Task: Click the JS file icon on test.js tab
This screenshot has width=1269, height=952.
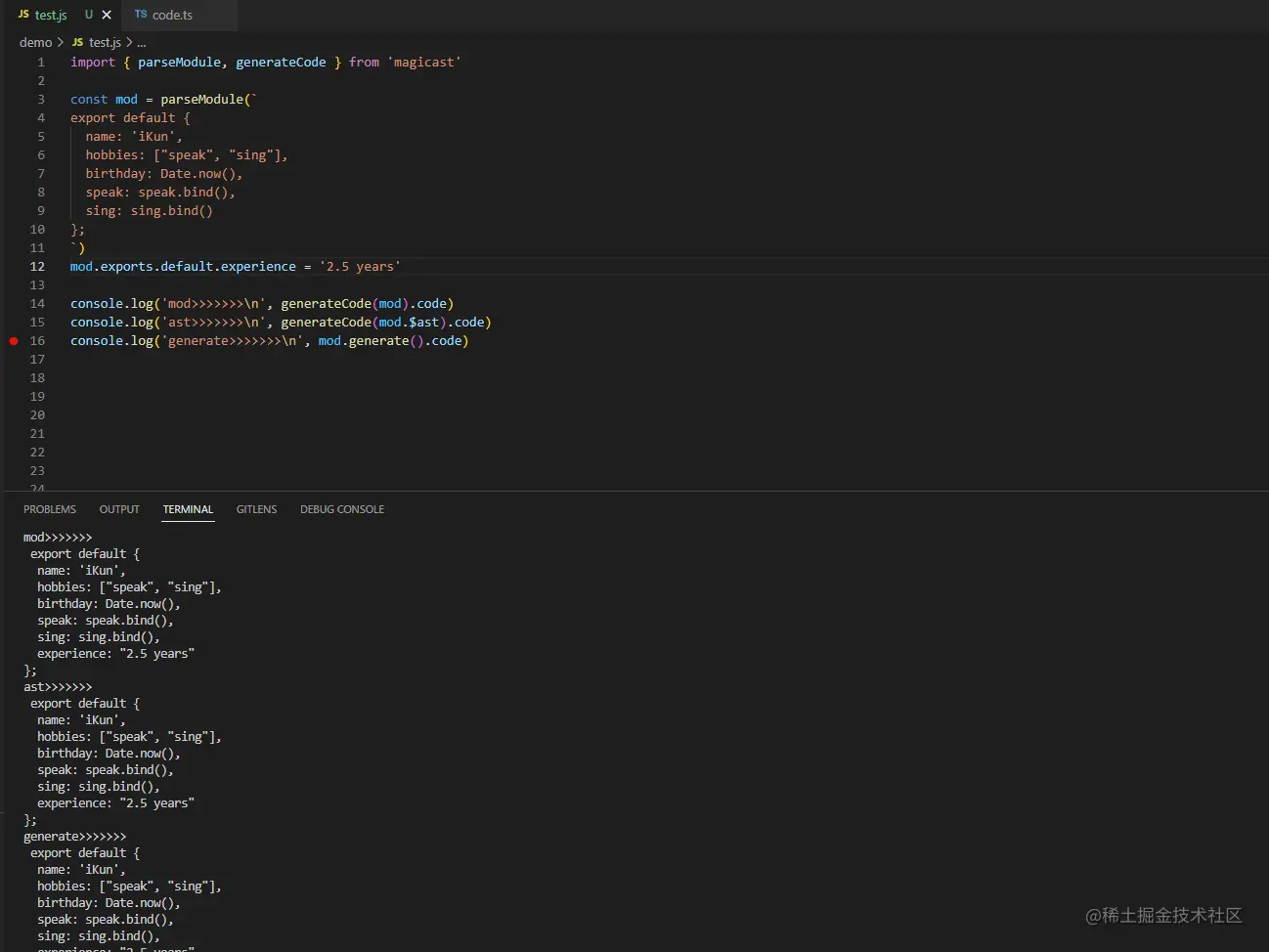Action: click(23, 15)
